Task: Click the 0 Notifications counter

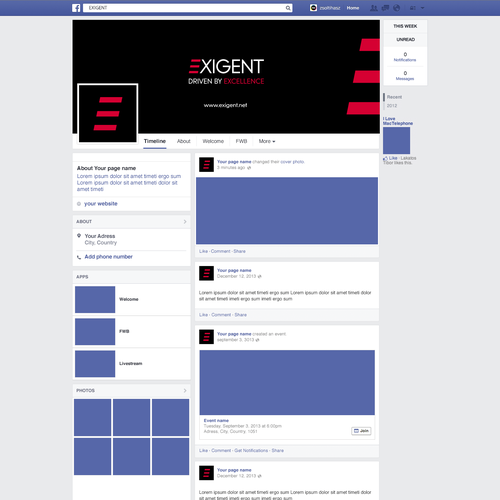Action: tap(405, 57)
